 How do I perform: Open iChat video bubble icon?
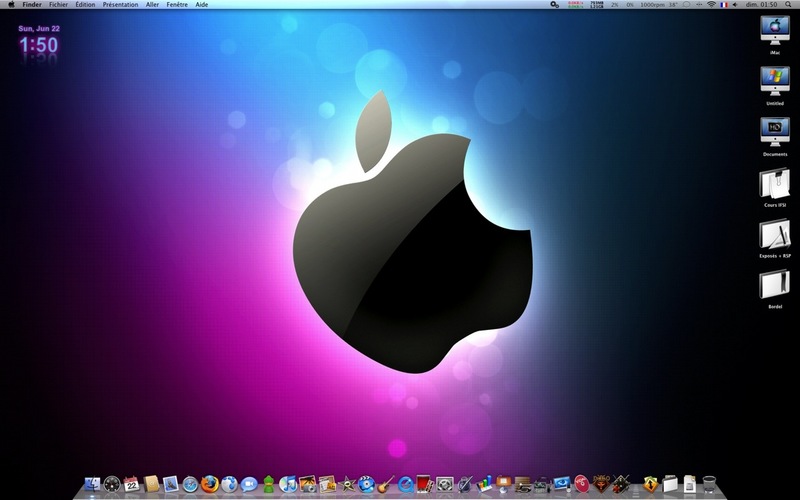coord(249,484)
